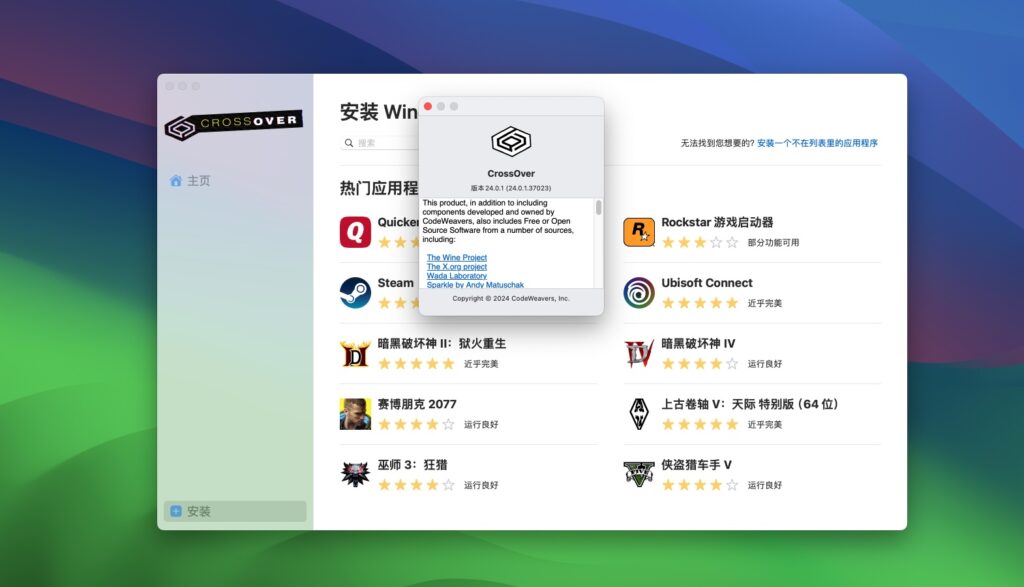This screenshot has height=587, width=1024.
Task: Click the 暗黑破坏神 II: 狱火重生 icon
Action: click(x=356, y=353)
